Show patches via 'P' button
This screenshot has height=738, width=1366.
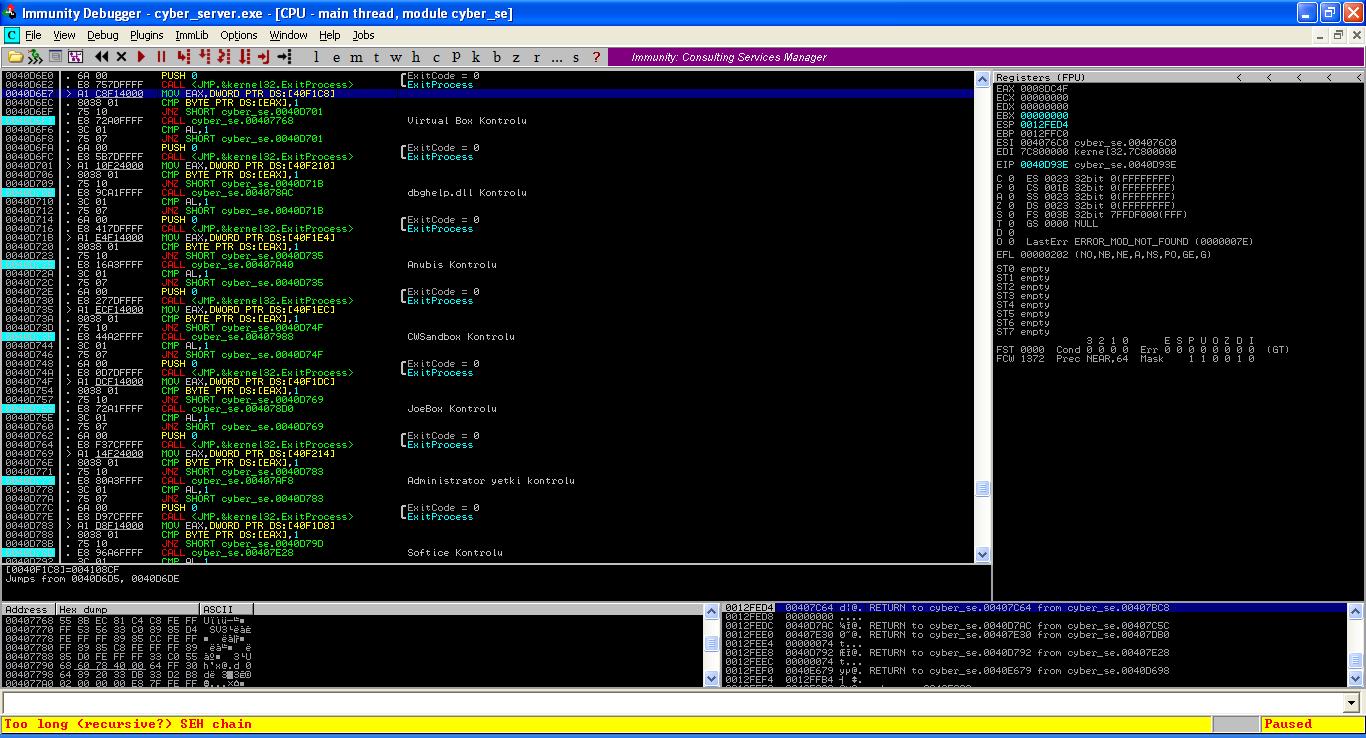tap(456, 57)
